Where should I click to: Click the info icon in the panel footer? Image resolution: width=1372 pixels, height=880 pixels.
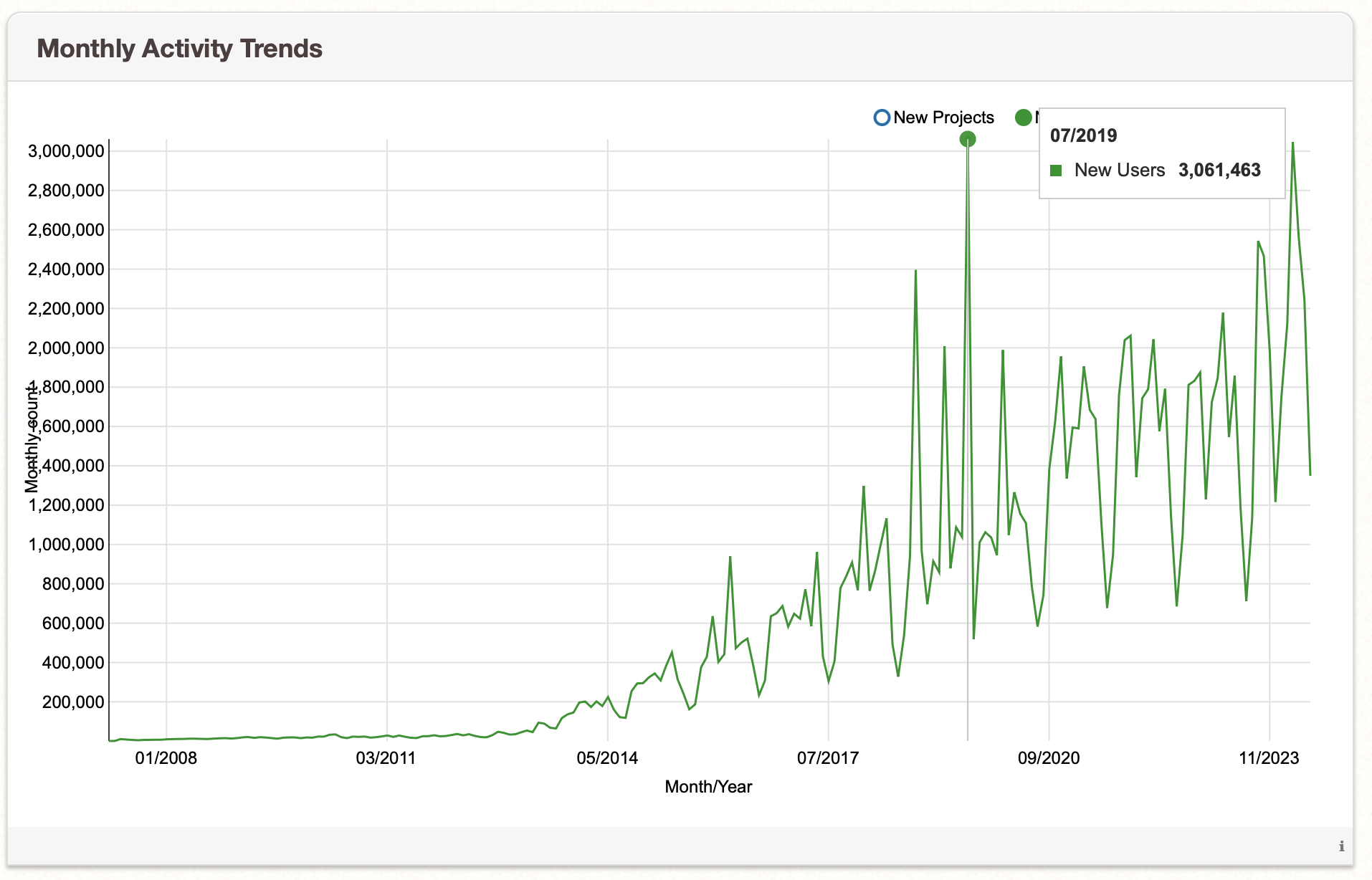1341,846
